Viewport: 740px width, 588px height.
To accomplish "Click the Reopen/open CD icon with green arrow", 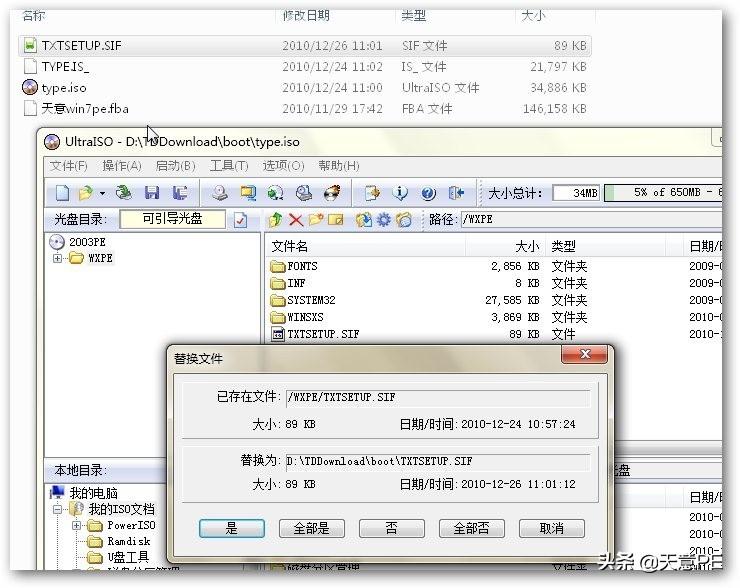I will tap(124, 193).
